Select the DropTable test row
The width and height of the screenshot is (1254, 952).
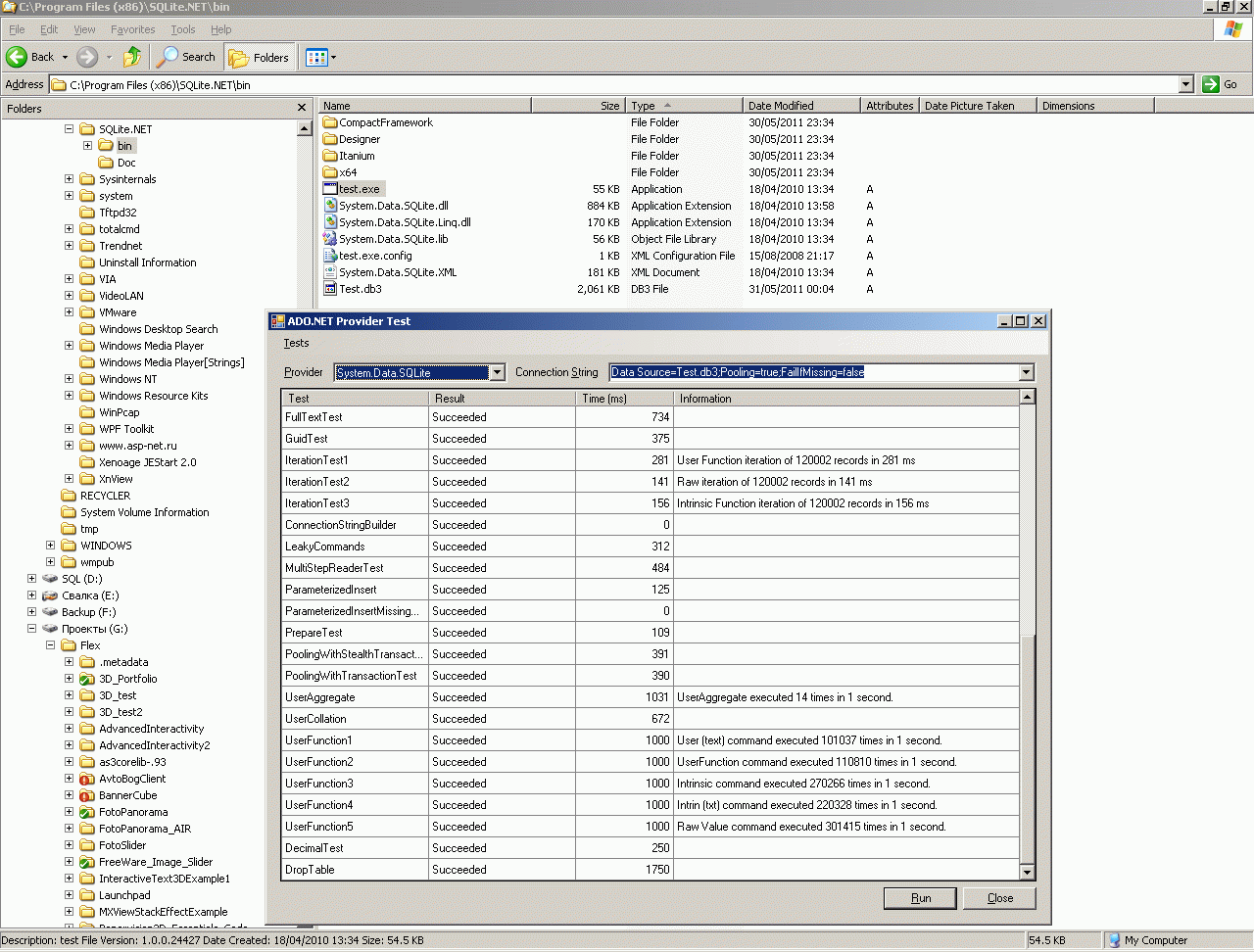(x=651, y=870)
